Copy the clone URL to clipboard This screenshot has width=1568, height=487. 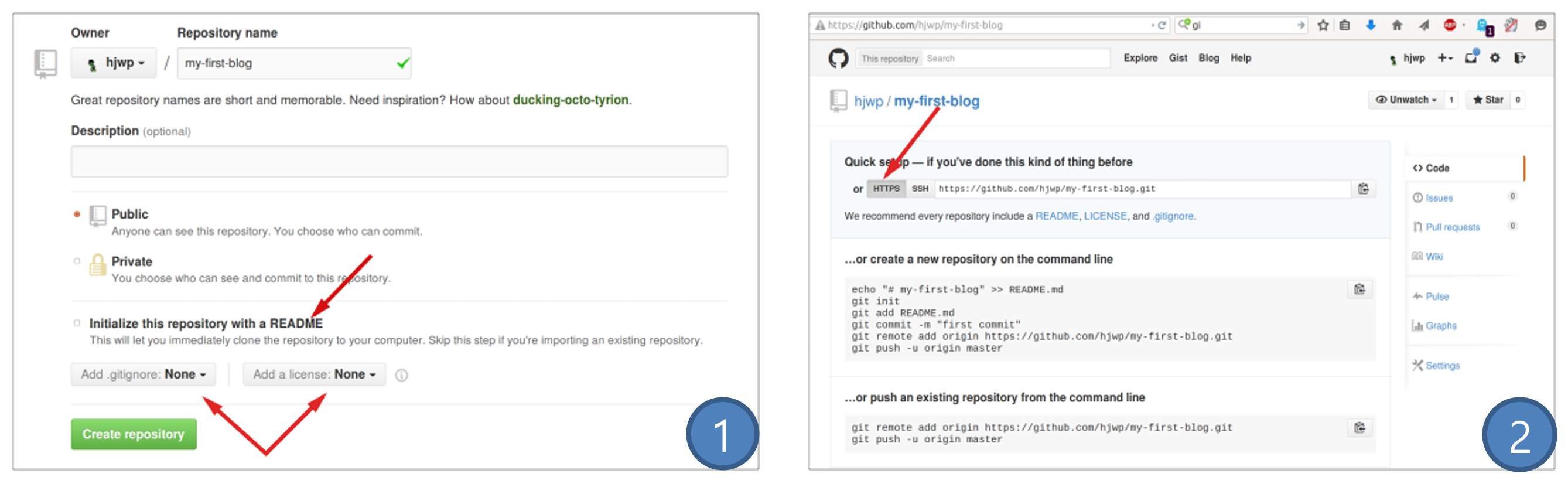click(1364, 189)
